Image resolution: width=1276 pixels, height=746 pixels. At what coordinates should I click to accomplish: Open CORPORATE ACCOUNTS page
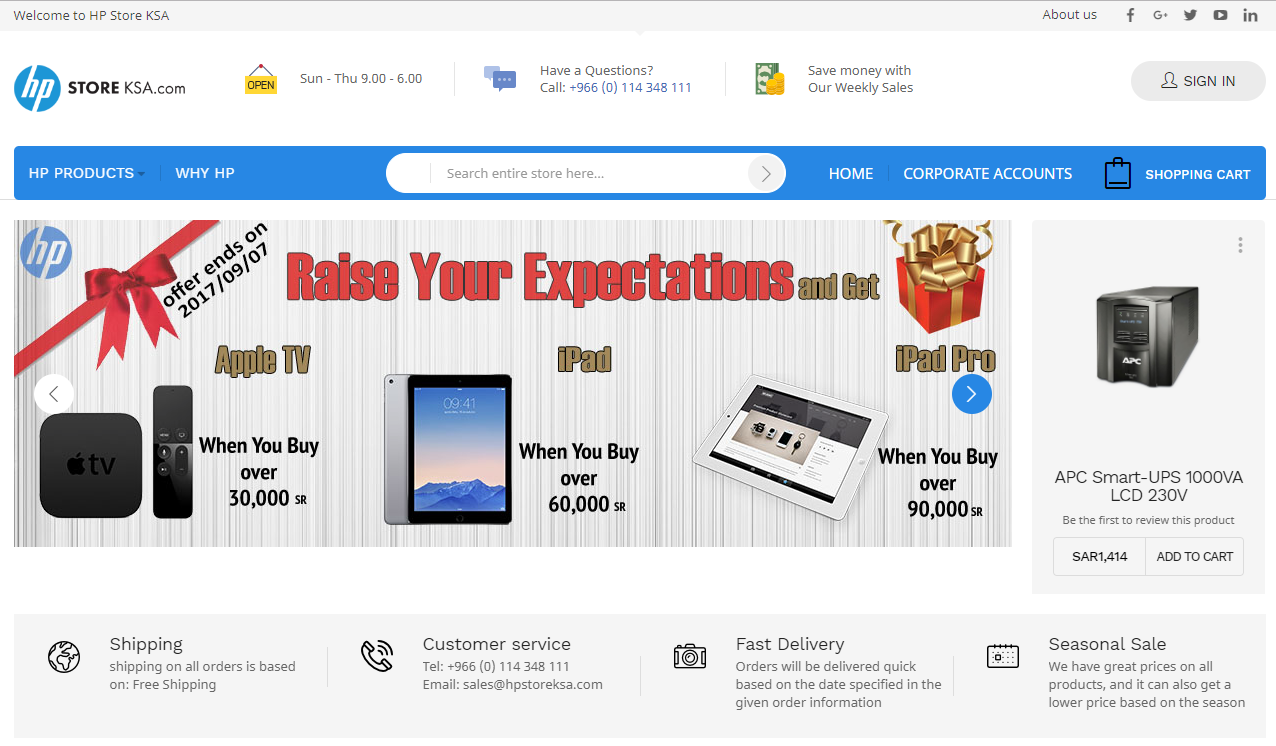988,173
